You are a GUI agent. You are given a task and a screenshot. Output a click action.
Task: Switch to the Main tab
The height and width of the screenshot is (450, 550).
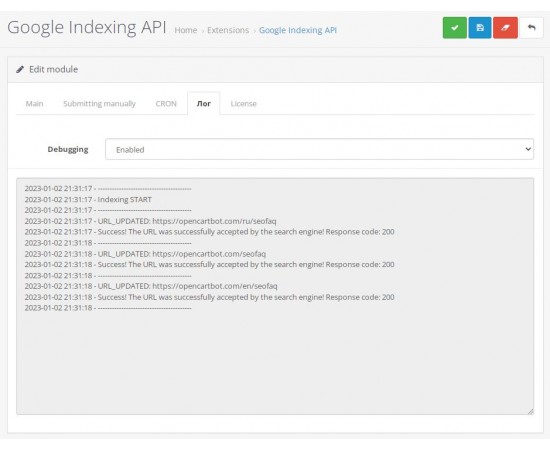click(x=34, y=103)
